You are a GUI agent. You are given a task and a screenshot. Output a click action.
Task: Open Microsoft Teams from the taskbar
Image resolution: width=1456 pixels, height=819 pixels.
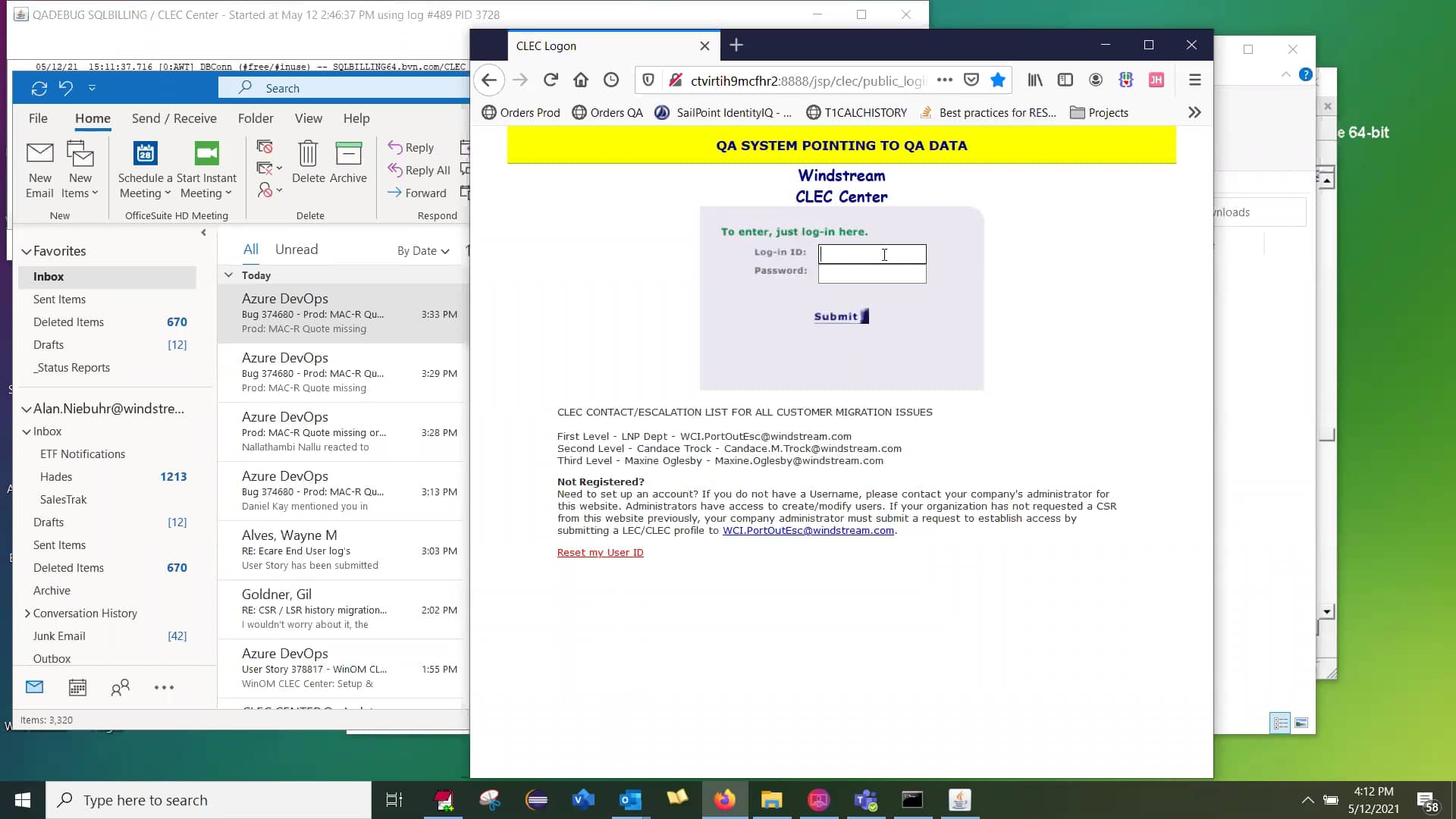(867, 799)
